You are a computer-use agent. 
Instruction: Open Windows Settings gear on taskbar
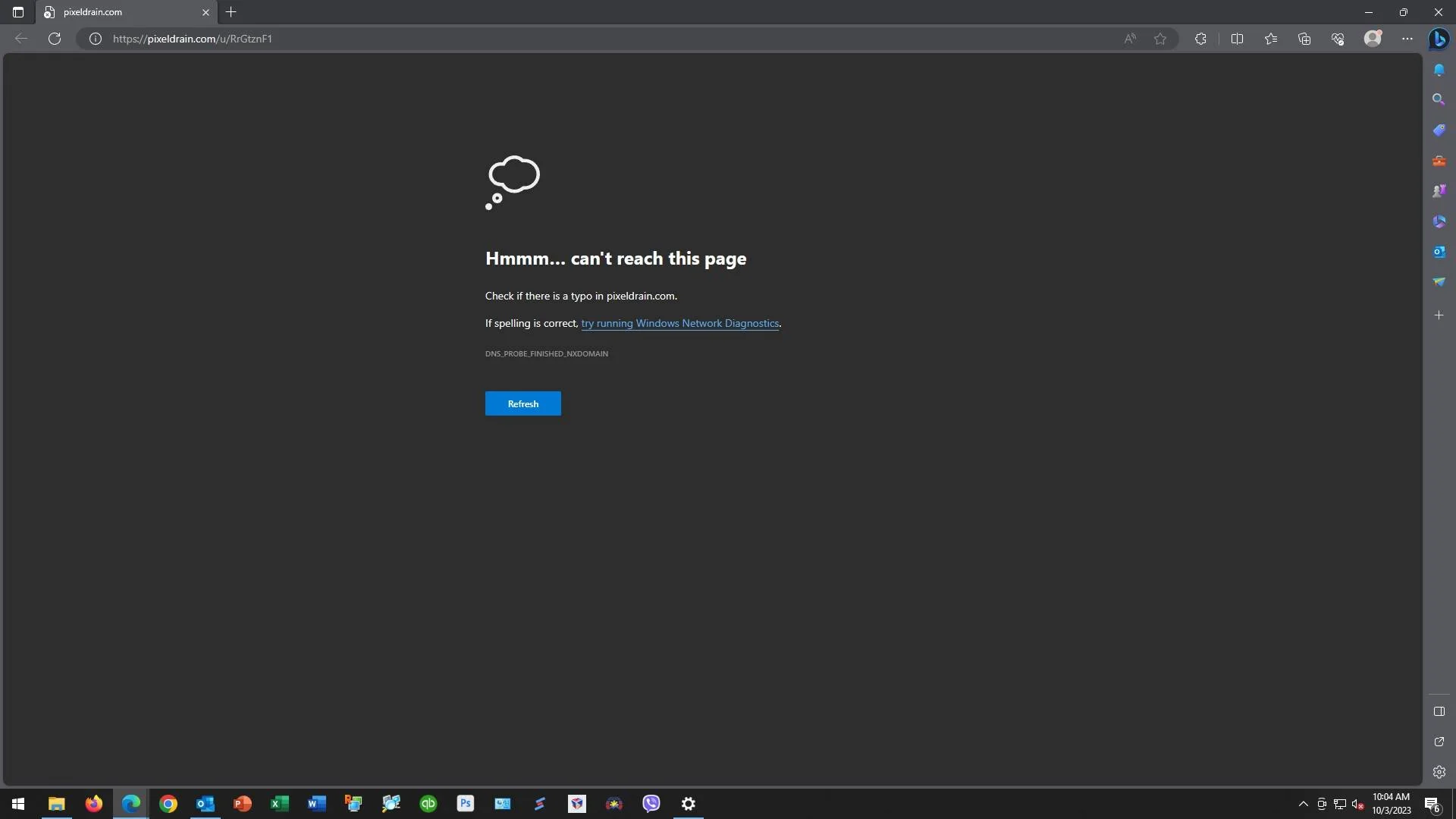[689, 804]
